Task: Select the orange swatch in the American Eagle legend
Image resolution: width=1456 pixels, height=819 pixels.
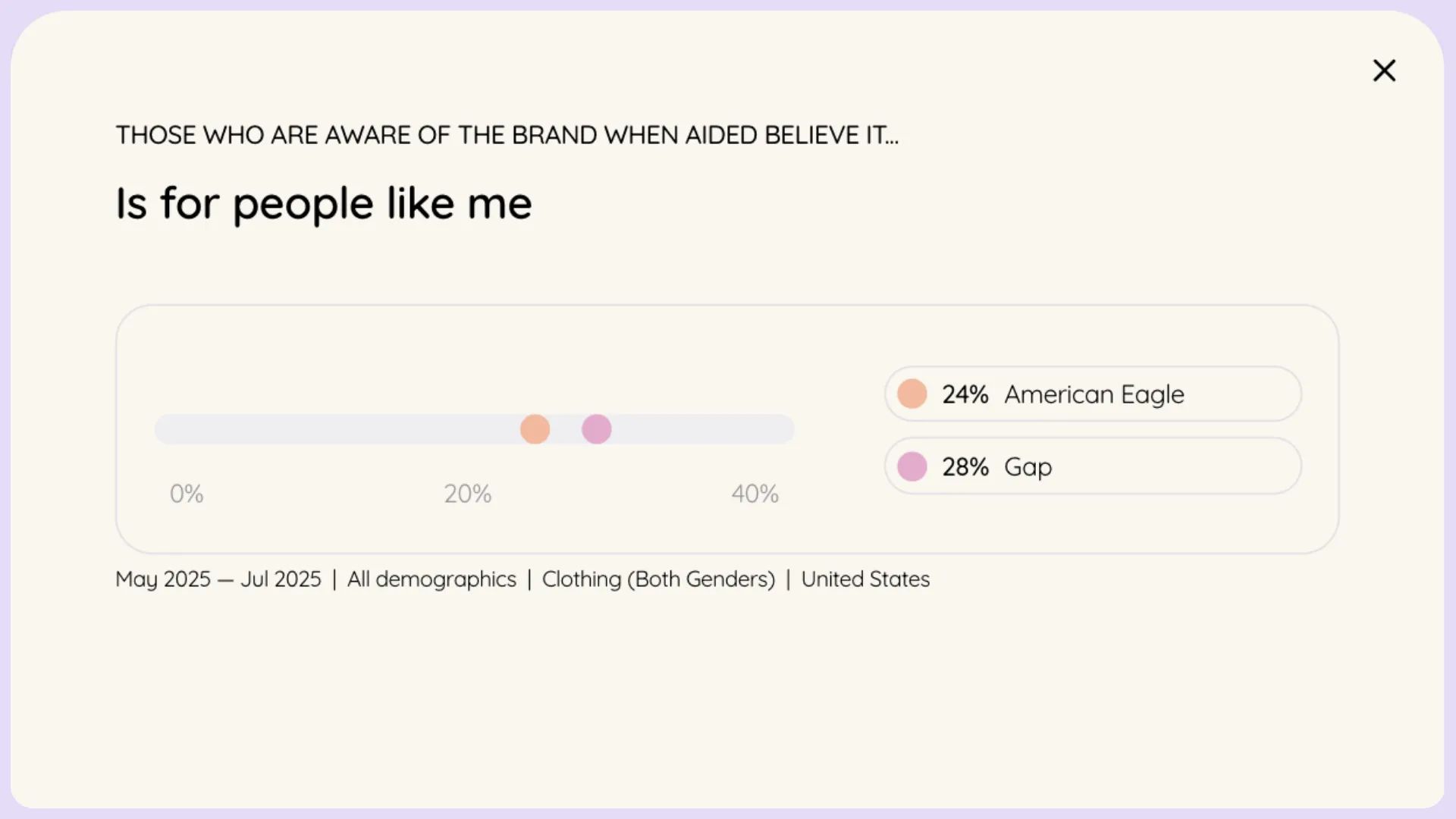Action: pyautogui.click(x=912, y=394)
